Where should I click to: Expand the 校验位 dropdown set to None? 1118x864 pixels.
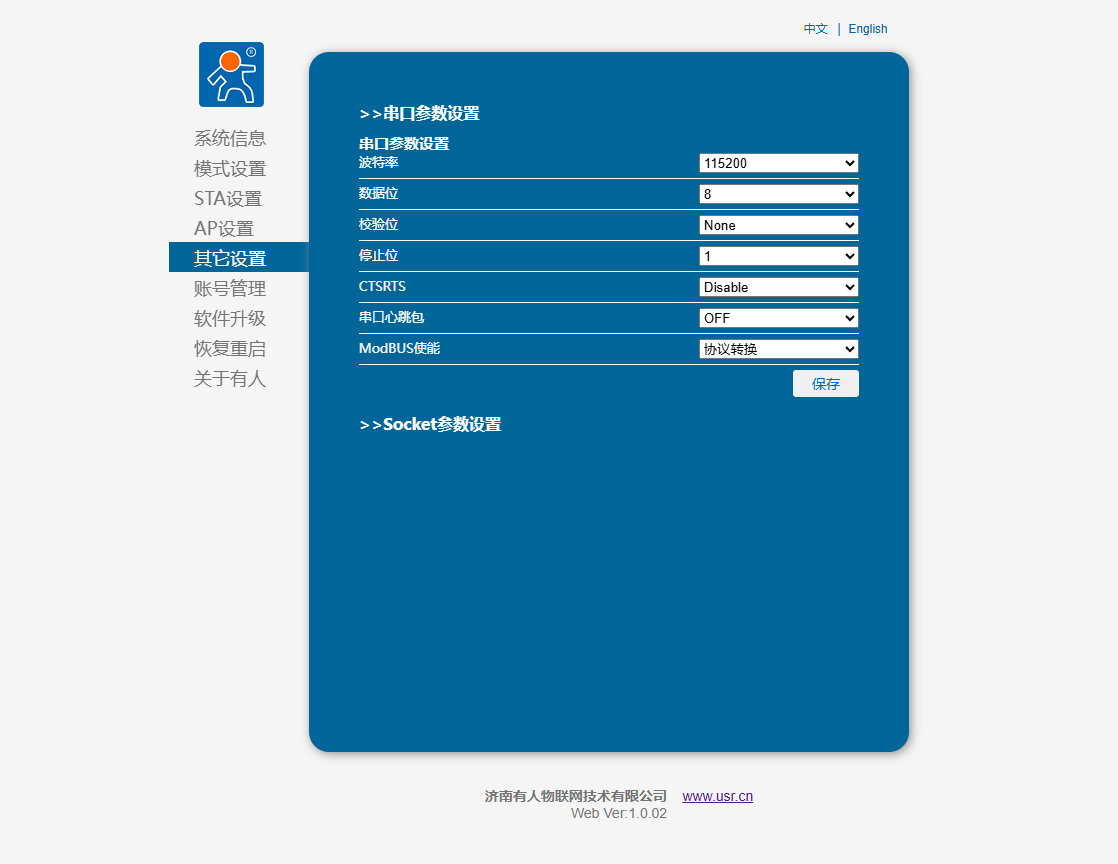pyautogui.click(x=778, y=225)
